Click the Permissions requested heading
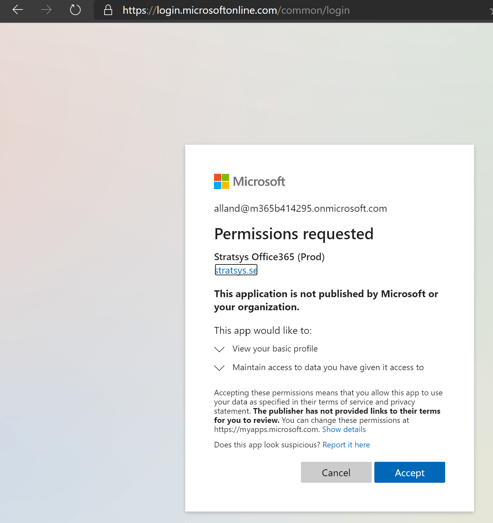This screenshot has height=523, width=493. tap(294, 233)
